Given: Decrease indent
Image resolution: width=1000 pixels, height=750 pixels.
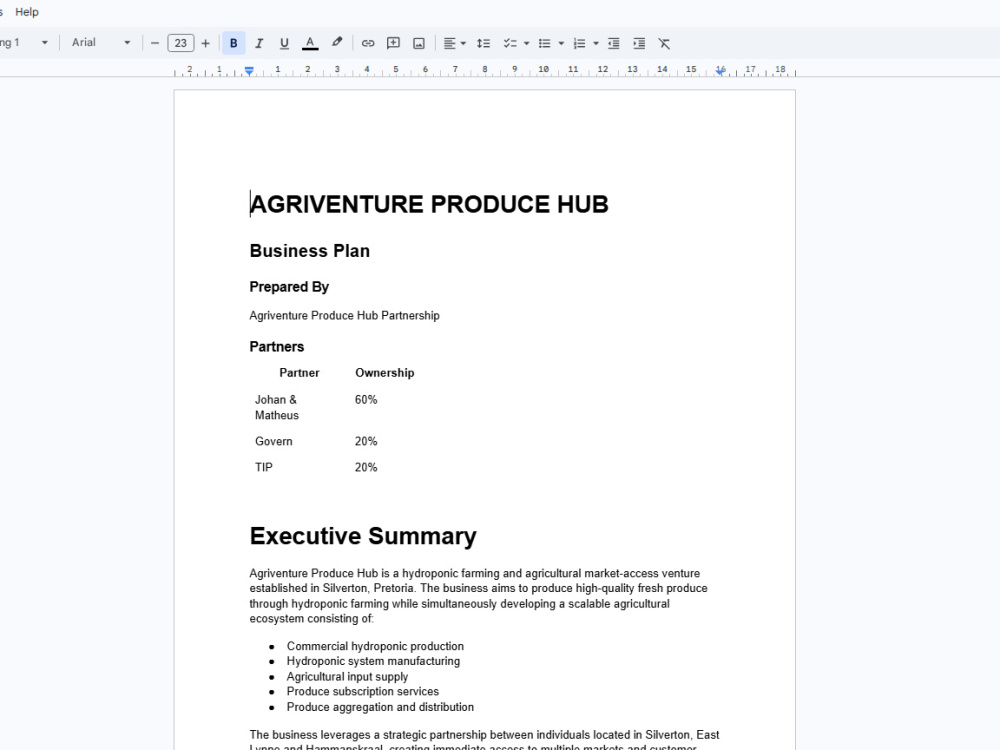Looking at the screenshot, I should 614,43.
